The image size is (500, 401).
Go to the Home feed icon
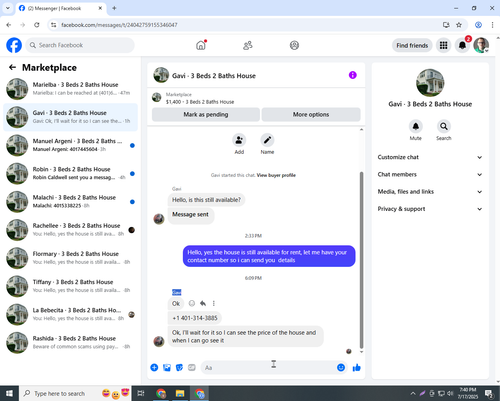[x=201, y=45]
